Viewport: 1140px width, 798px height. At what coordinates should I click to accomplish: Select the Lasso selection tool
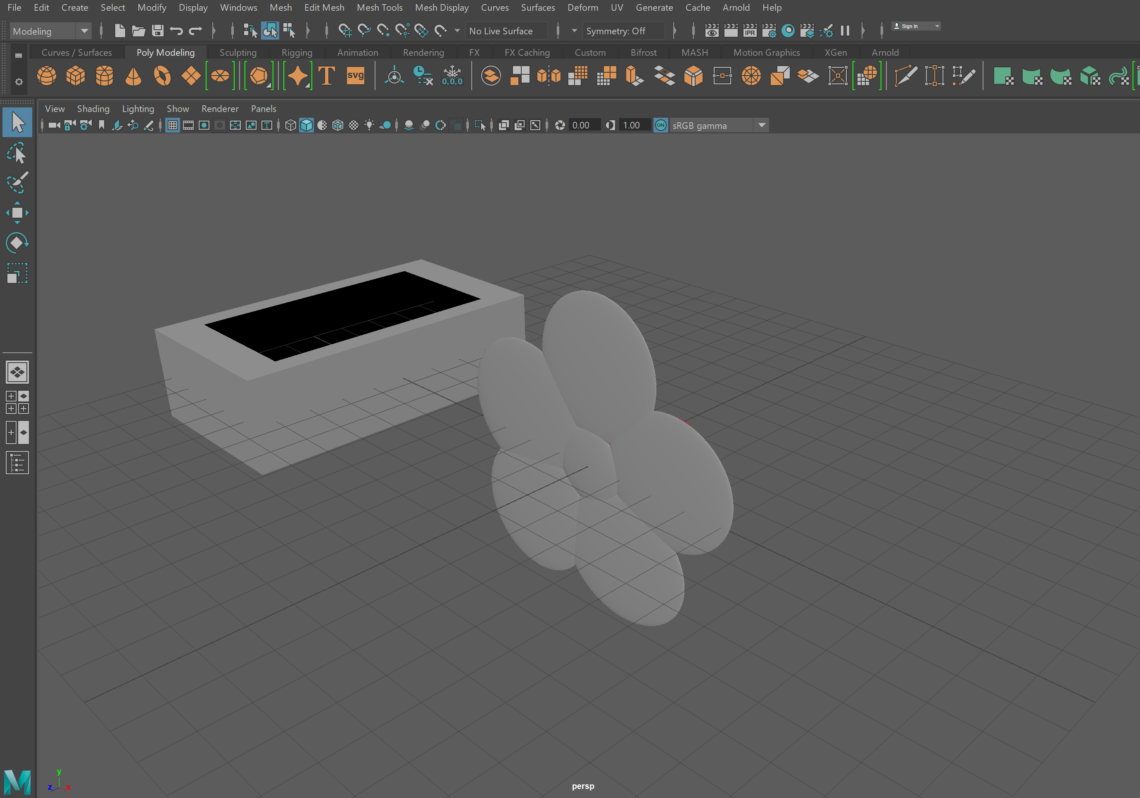pyautogui.click(x=17, y=153)
